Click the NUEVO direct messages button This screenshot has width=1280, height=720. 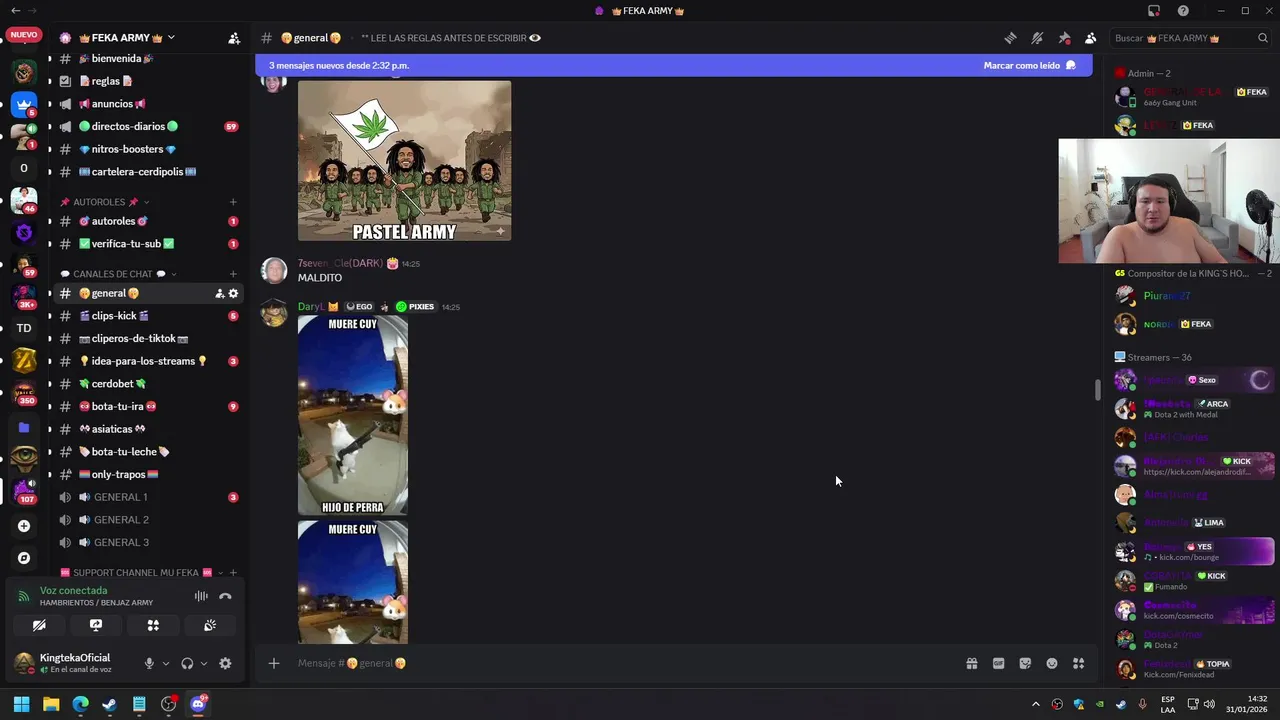24,36
